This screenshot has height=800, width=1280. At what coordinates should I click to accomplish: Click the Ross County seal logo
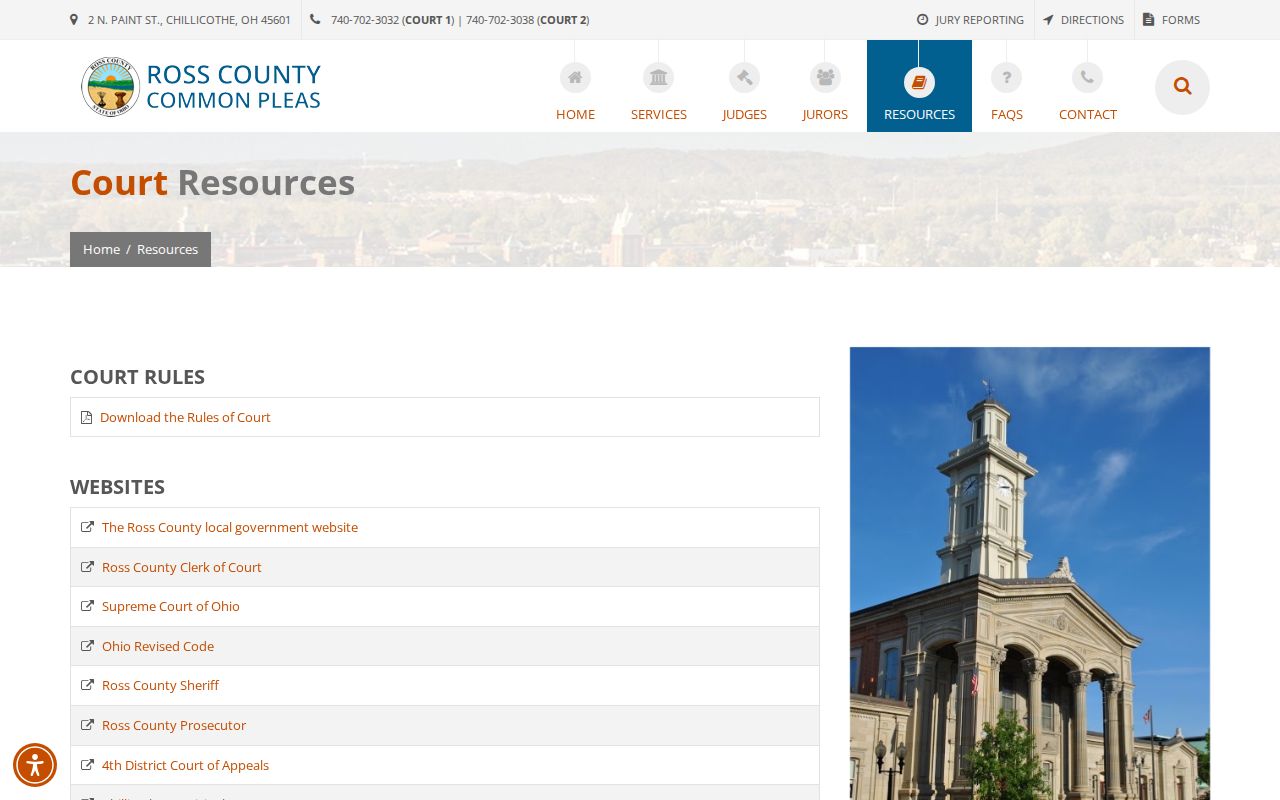pyautogui.click(x=110, y=87)
